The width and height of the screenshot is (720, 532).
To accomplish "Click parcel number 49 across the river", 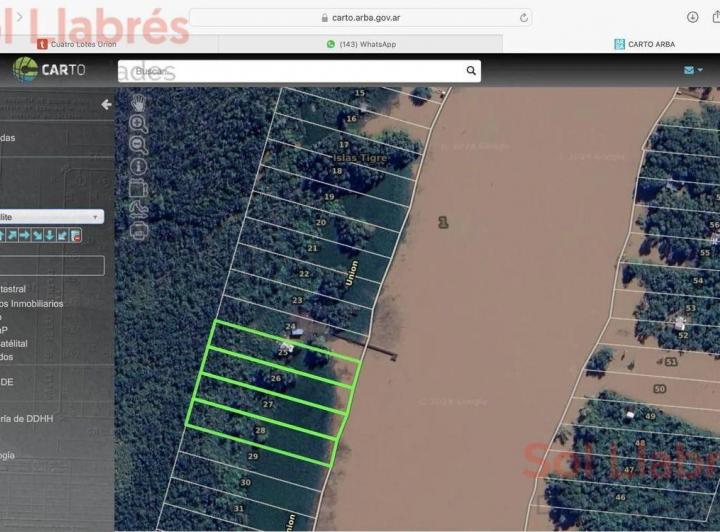I will click(x=650, y=416).
